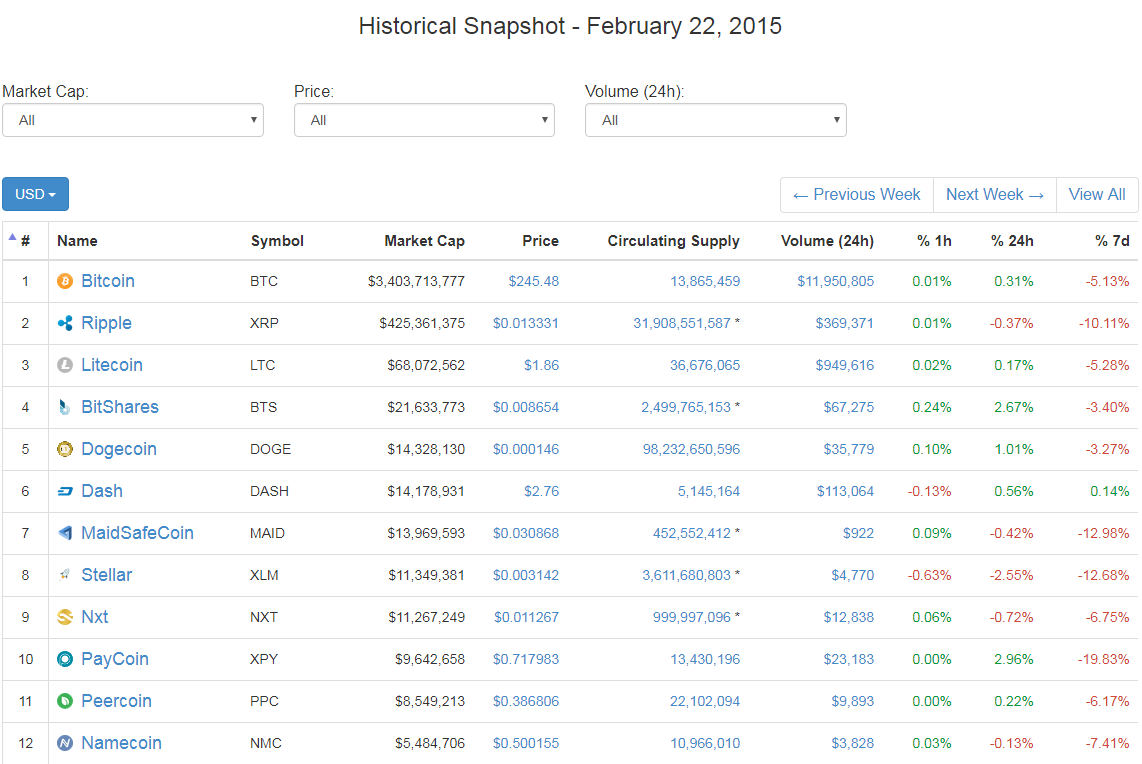Sort by the Price column header
The image size is (1142, 764).
[x=540, y=241]
